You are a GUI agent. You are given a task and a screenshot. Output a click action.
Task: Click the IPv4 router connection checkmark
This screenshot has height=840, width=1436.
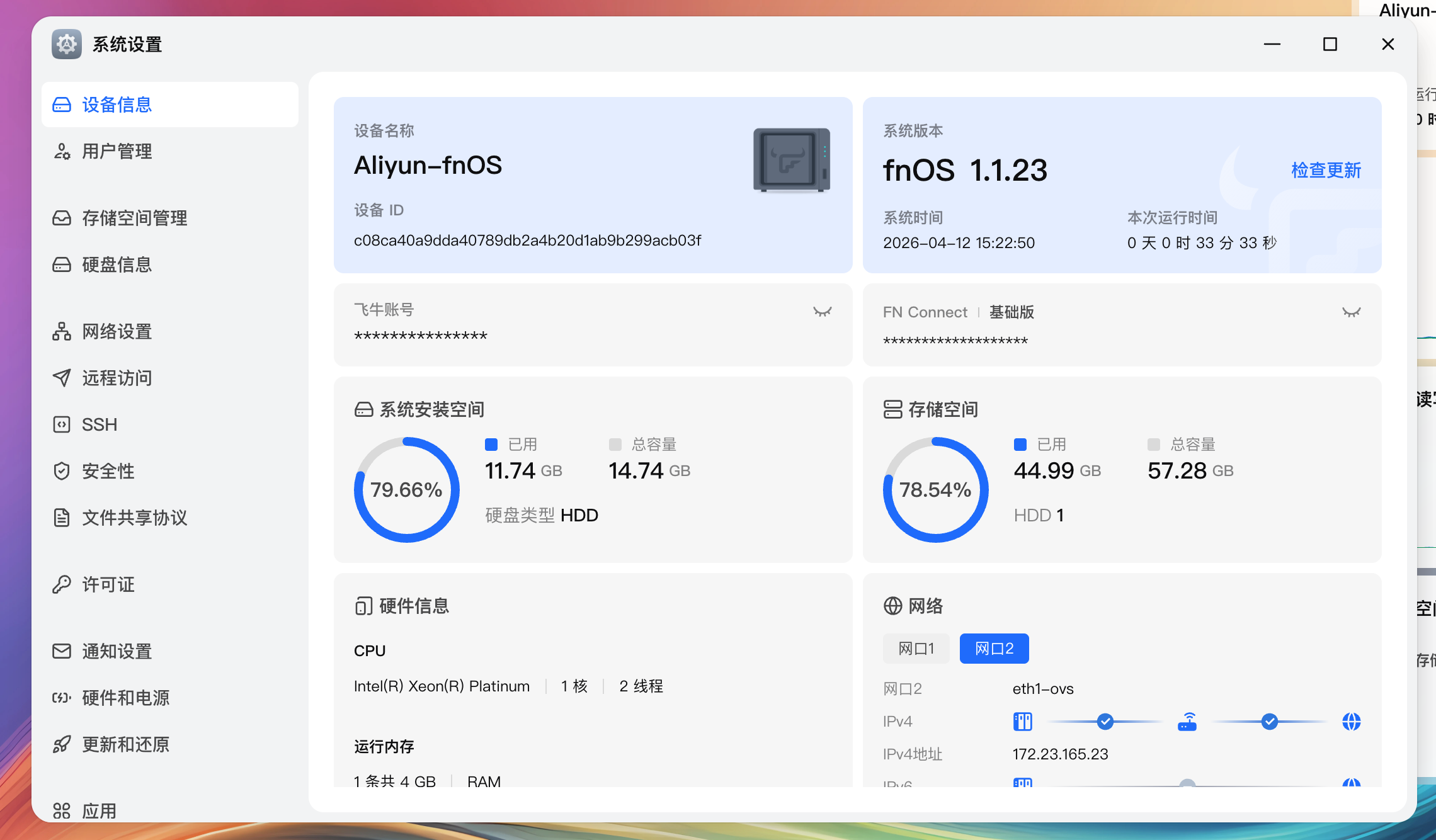(1105, 722)
